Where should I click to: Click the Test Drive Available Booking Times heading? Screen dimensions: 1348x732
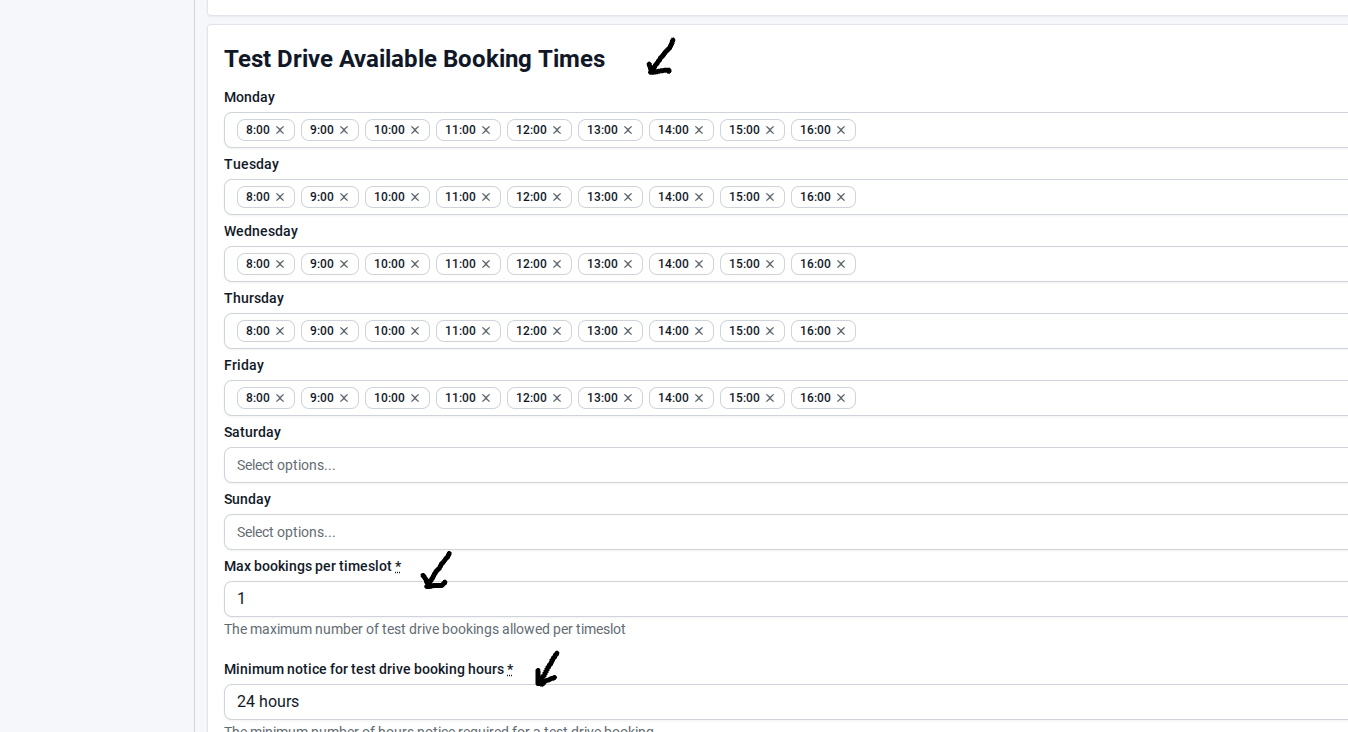pyautogui.click(x=414, y=59)
